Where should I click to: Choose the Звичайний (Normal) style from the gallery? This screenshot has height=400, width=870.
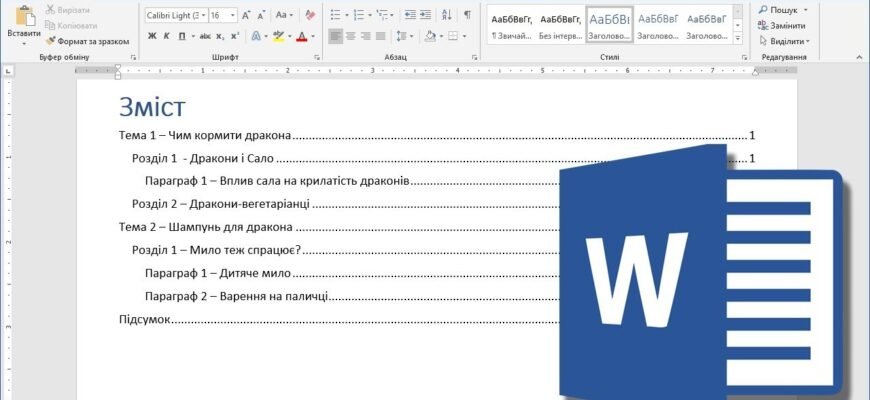[x=511, y=27]
